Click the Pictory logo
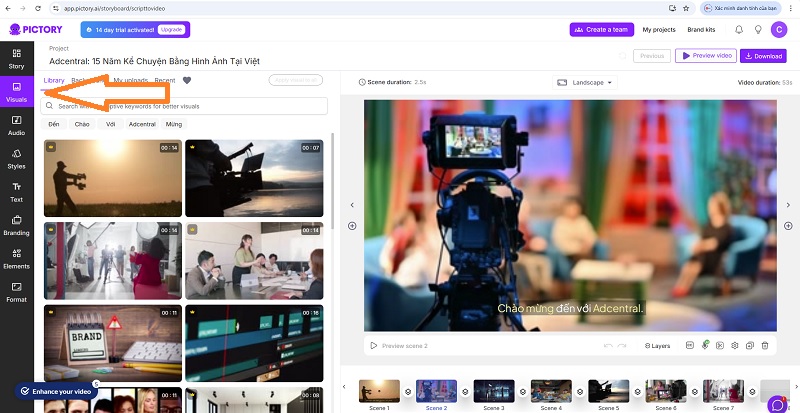The height and width of the screenshot is (413, 800). pyautogui.click(x=36, y=30)
